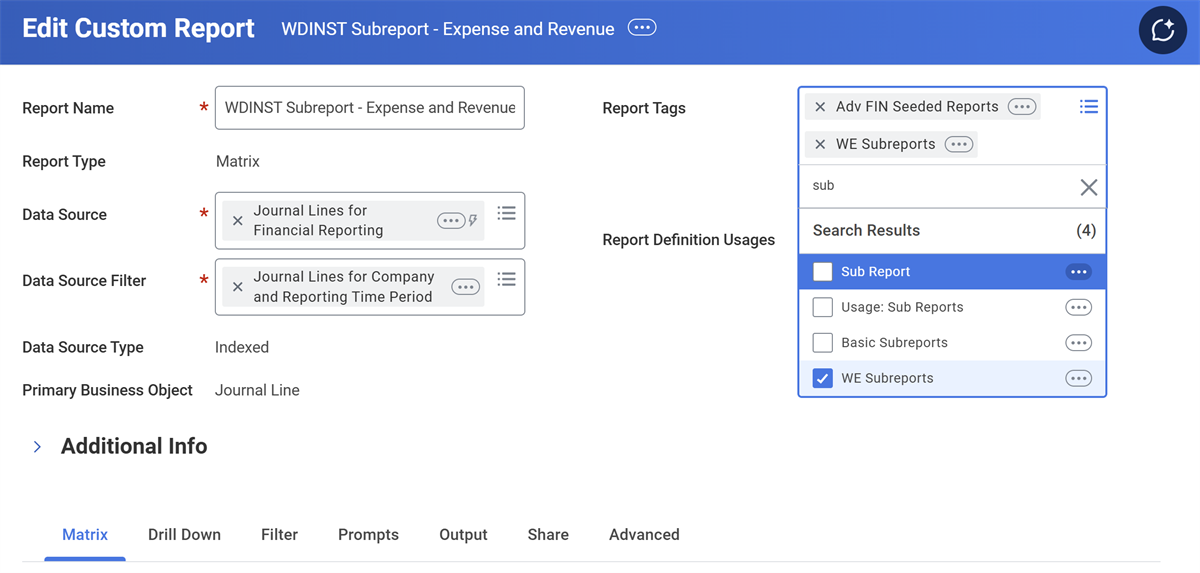
Task: Expand the Additional Info section
Action: click(x=37, y=447)
